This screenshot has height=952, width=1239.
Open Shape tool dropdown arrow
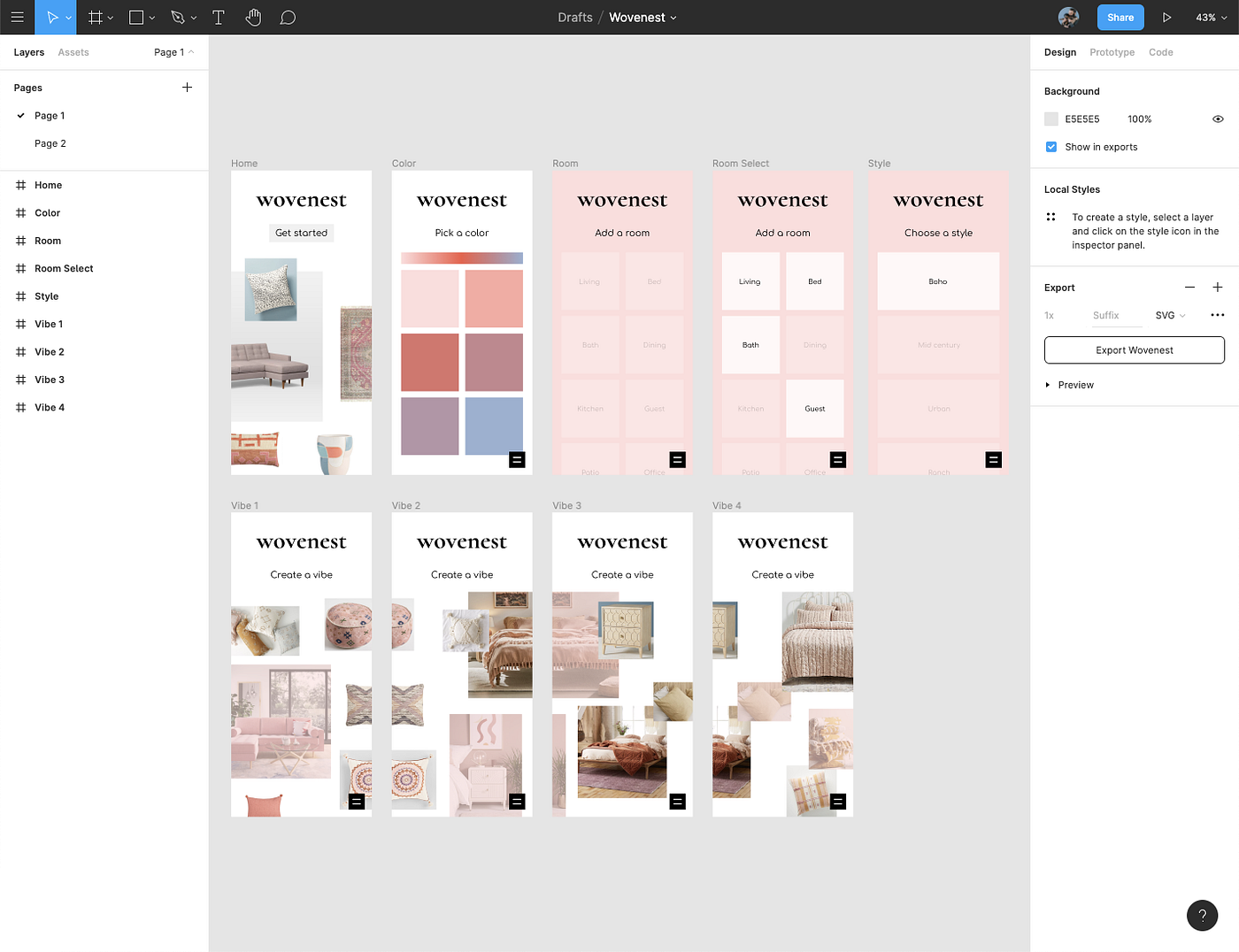point(152,18)
